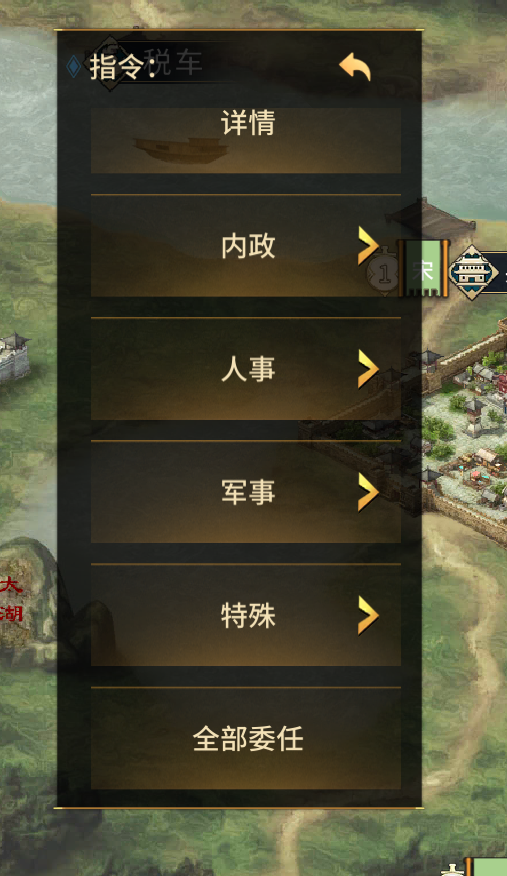This screenshot has width=507, height=876.
Task: Expand the 人事 submenu chevron
Action: tap(368, 369)
